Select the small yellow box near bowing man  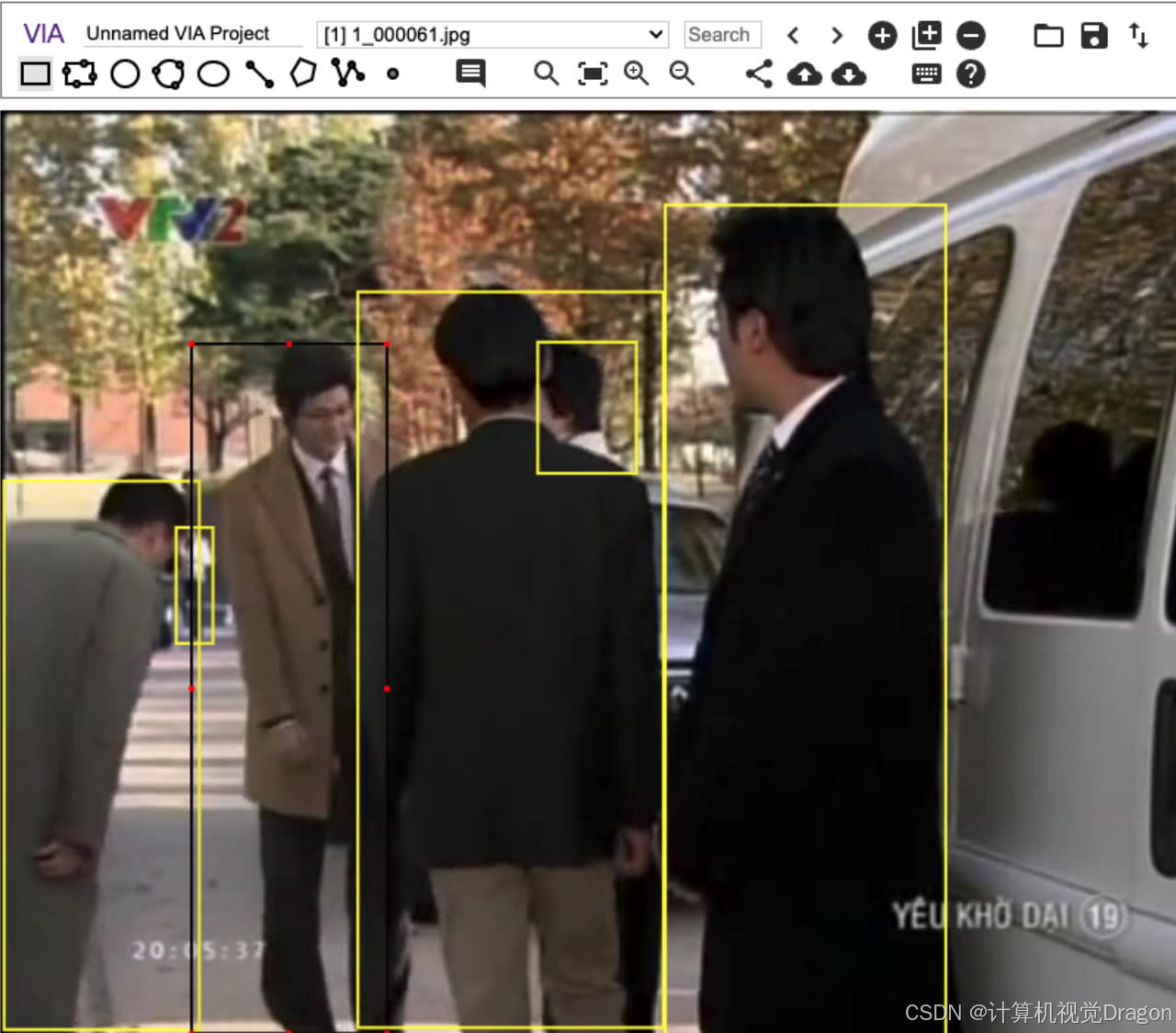click(x=195, y=585)
